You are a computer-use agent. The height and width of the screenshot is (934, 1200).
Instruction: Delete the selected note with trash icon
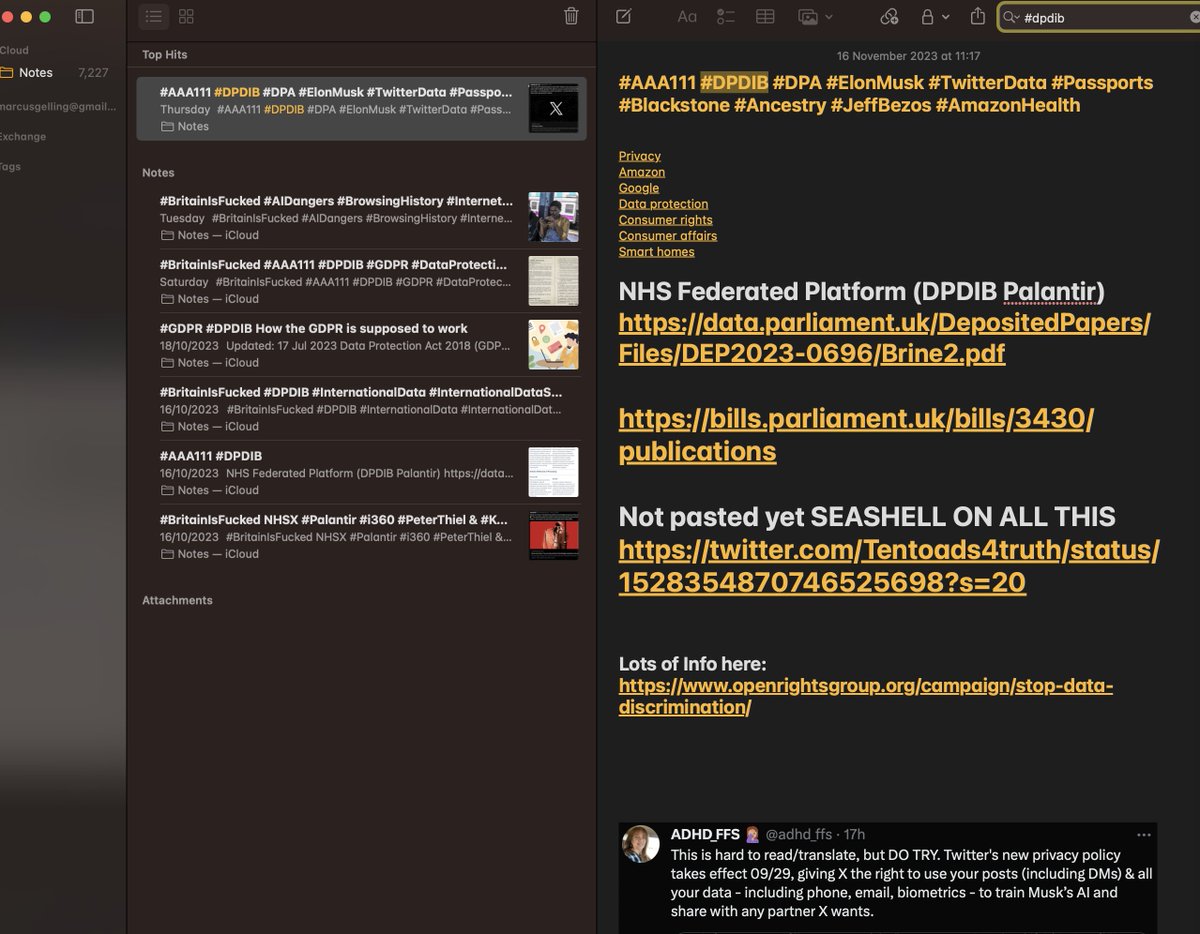click(571, 16)
